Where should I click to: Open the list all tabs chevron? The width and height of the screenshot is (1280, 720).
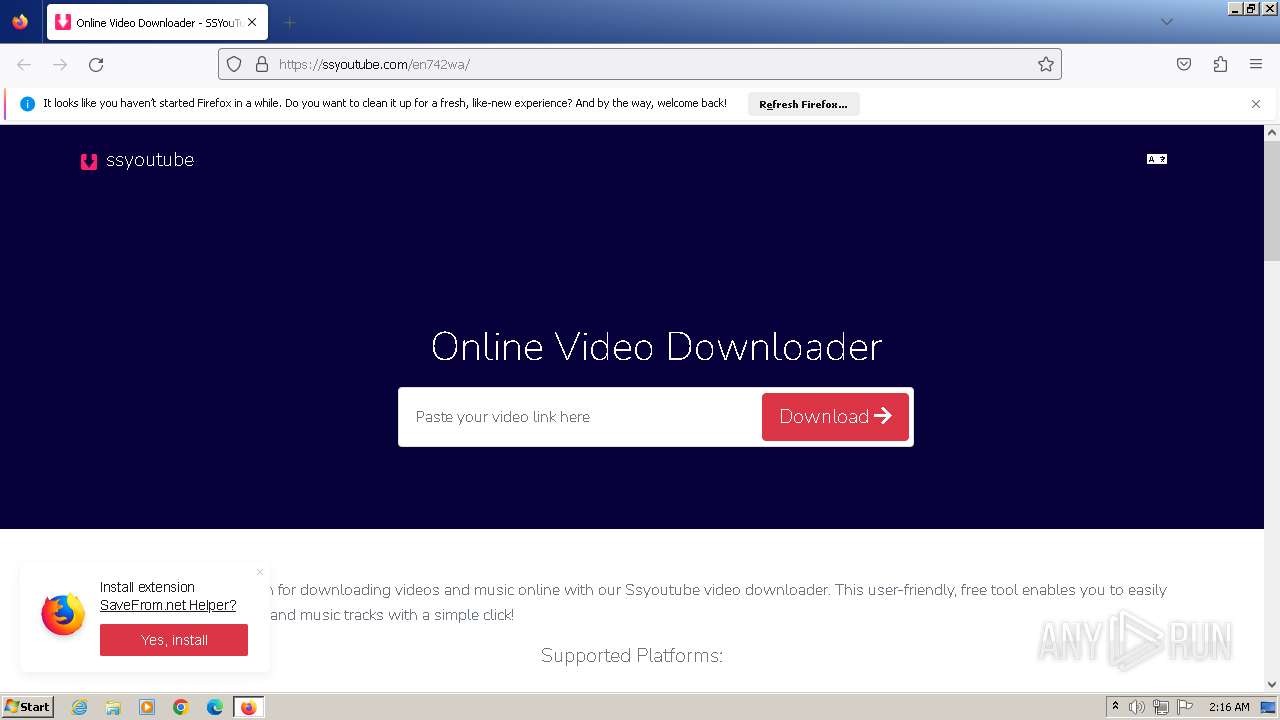pyautogui.click(x=1166, y=22)
